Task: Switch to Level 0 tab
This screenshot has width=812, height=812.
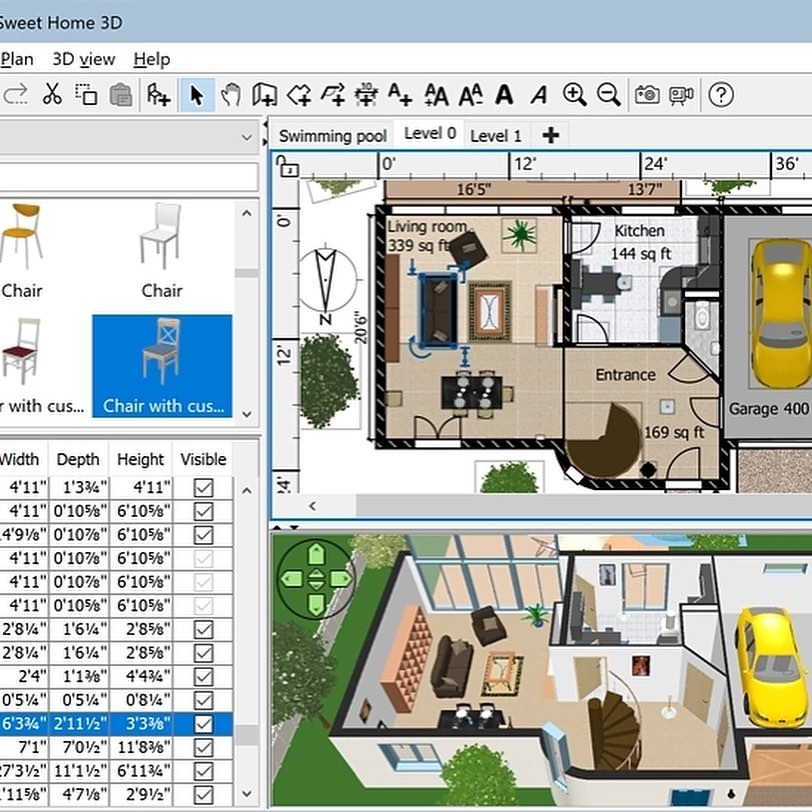Action: click(429, 134)
